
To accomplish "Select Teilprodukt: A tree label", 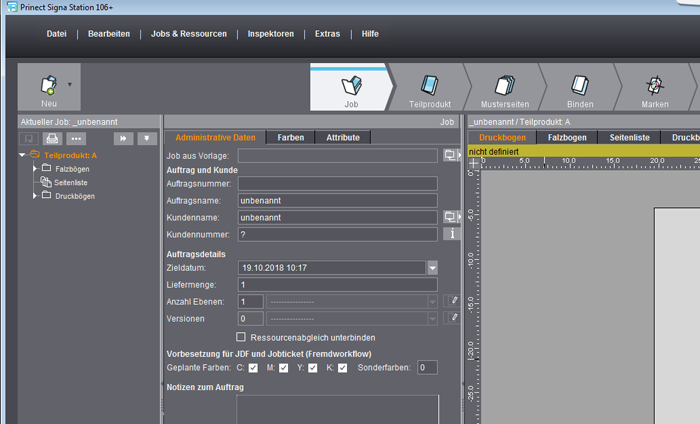I will [70, 155].
